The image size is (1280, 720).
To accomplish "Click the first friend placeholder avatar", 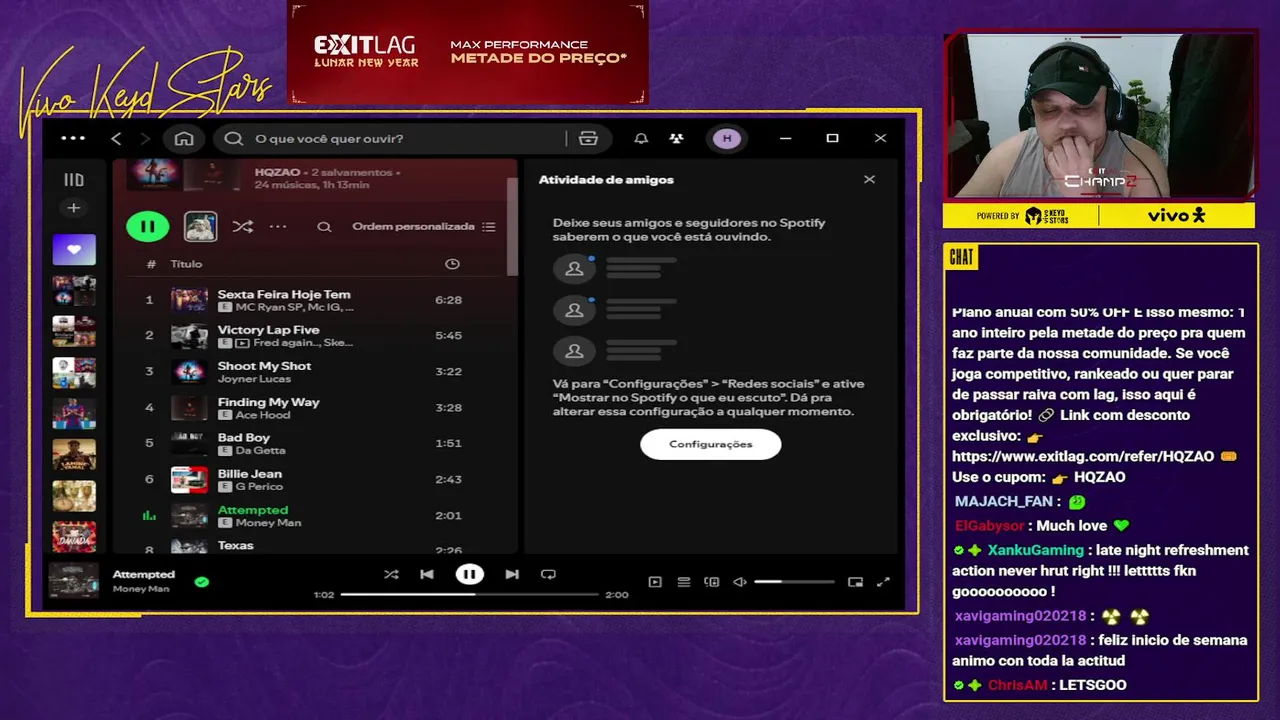I will coord(574,268).
